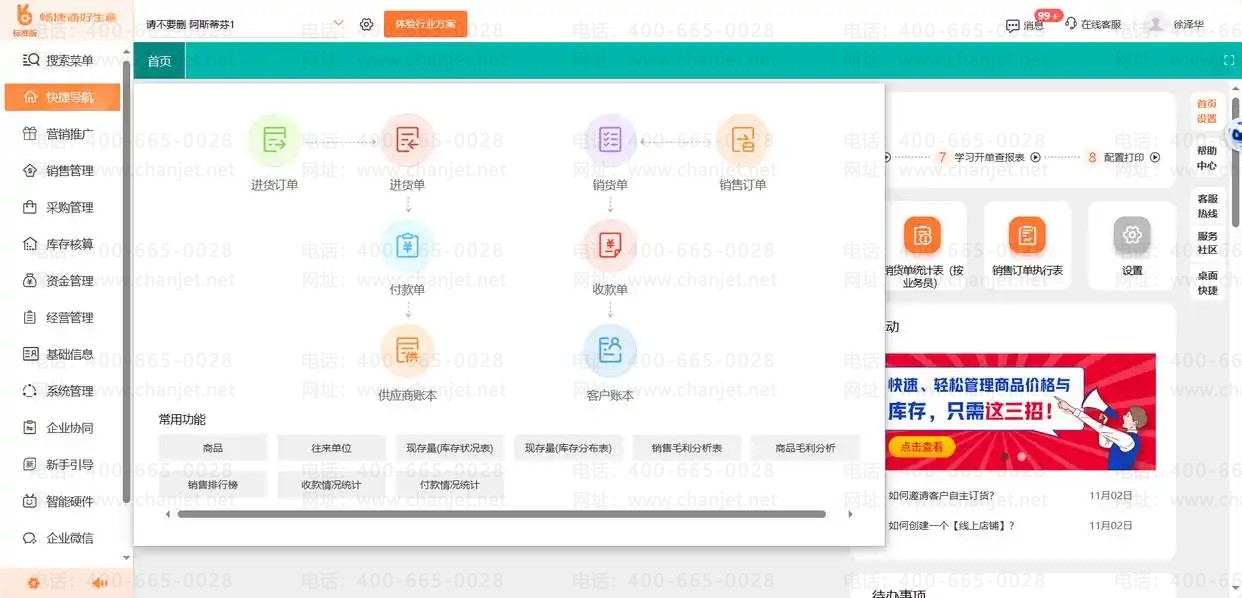
Task: Select 快捷导航 in the side menu
Action: coord(62,98)
